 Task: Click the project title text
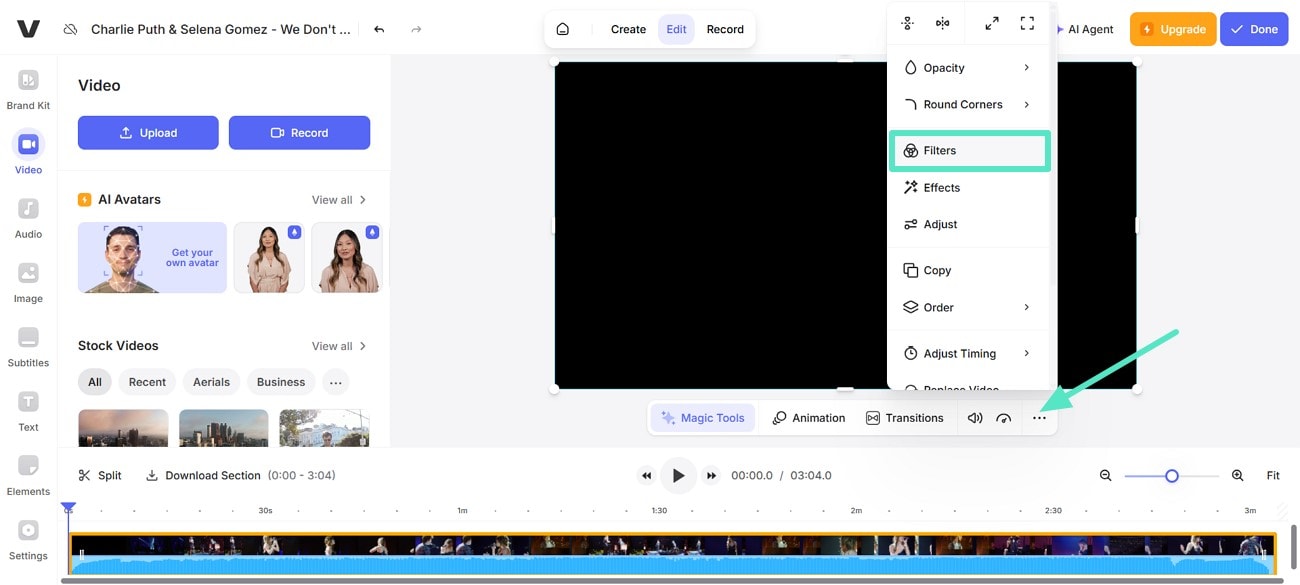220,29
